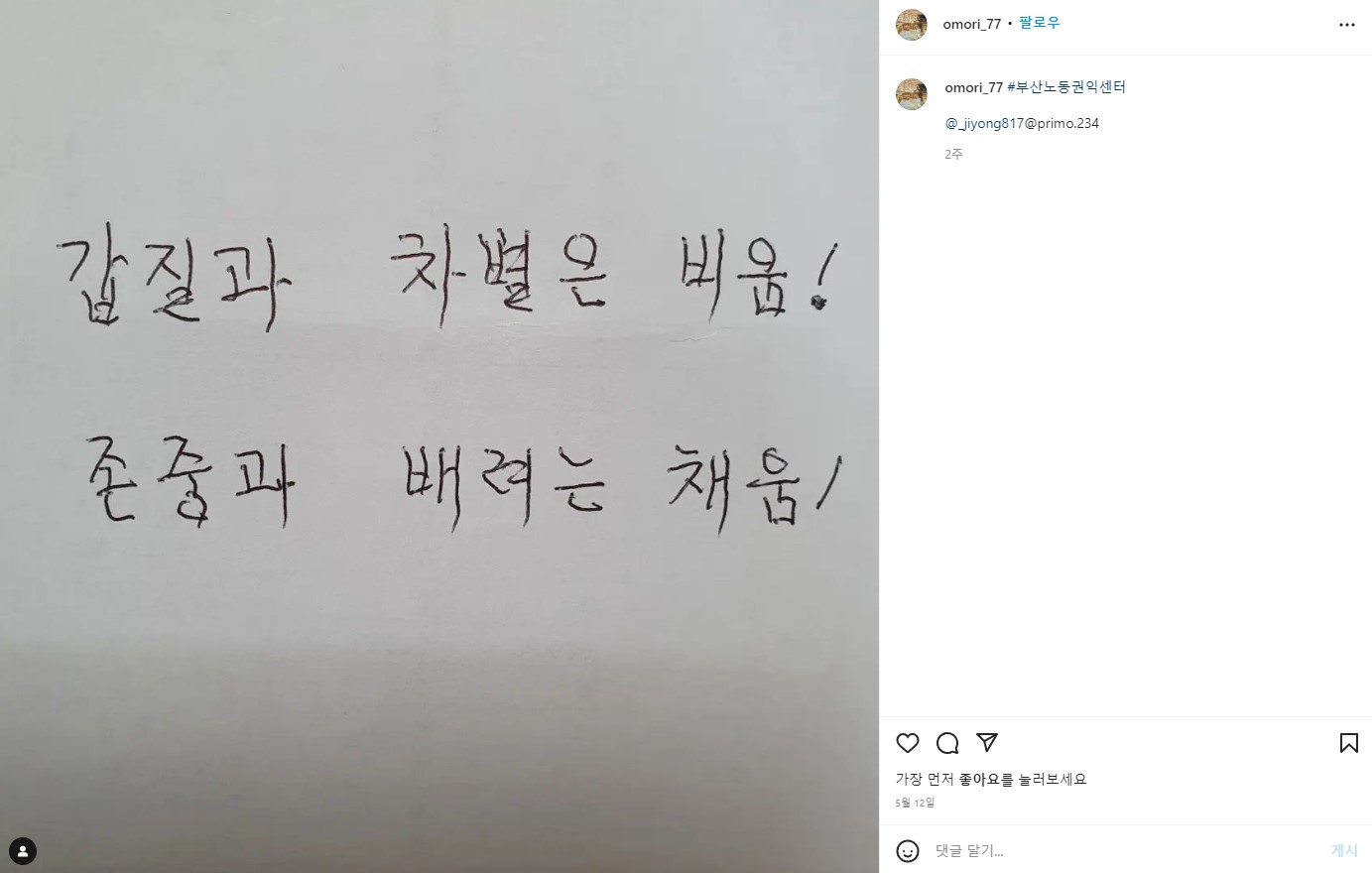Save post with bookmark icon
Viewport: 1372px width, 873px height.
click(1349, 743)
